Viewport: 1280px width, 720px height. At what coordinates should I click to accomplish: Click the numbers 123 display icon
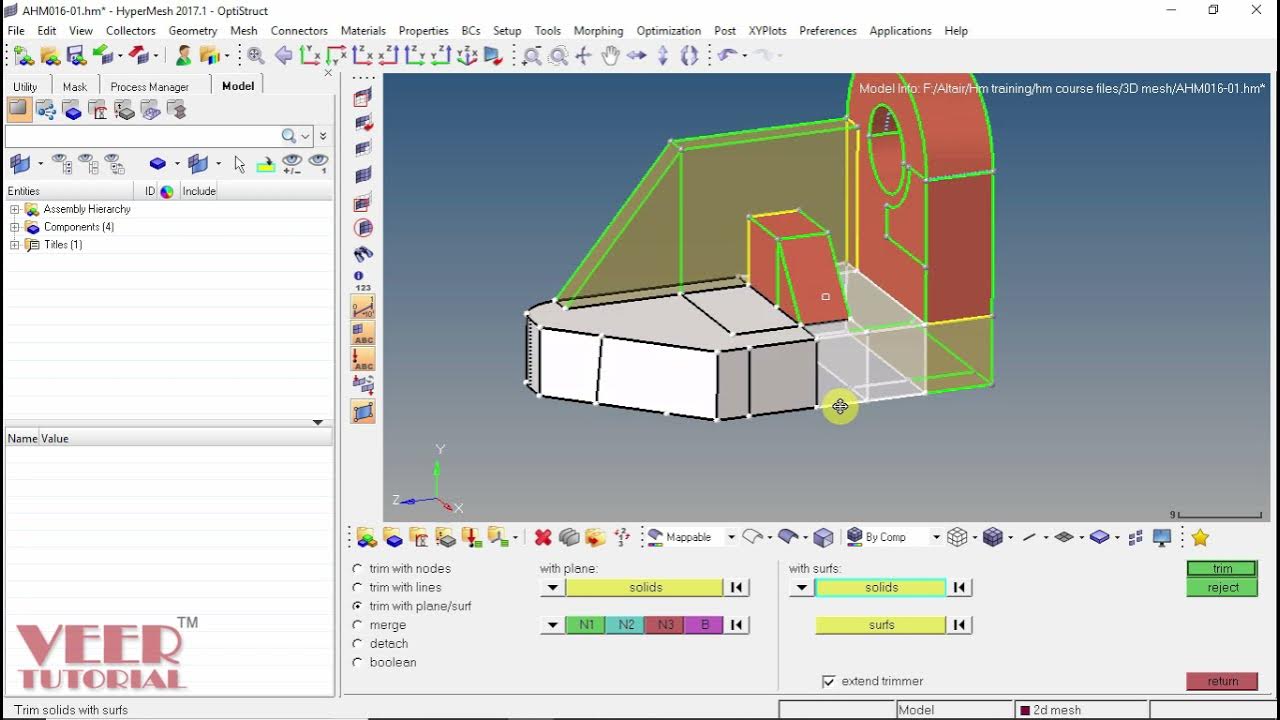point(363,281)
